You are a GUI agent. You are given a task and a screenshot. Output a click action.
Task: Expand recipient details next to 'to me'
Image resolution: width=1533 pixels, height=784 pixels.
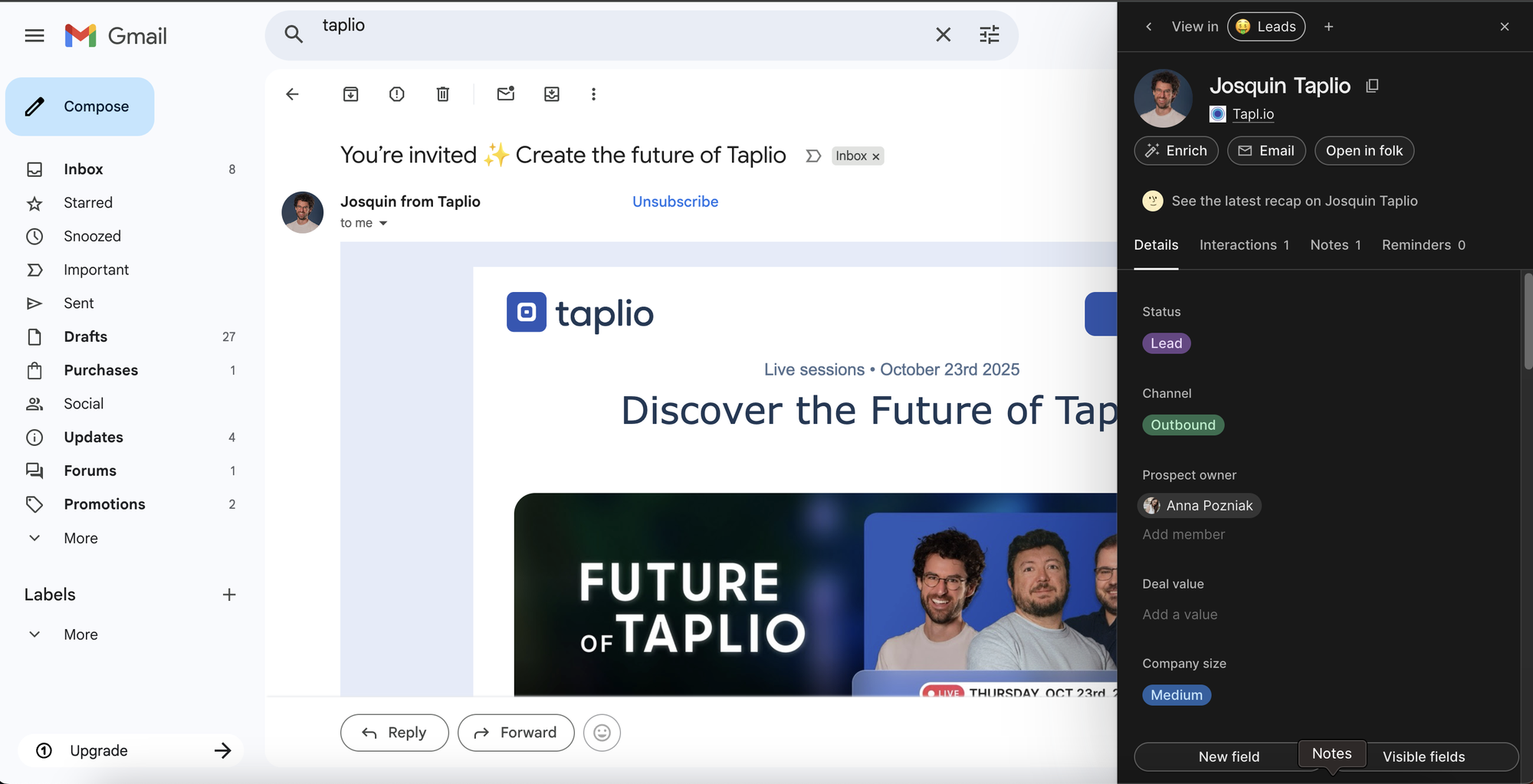383,223
